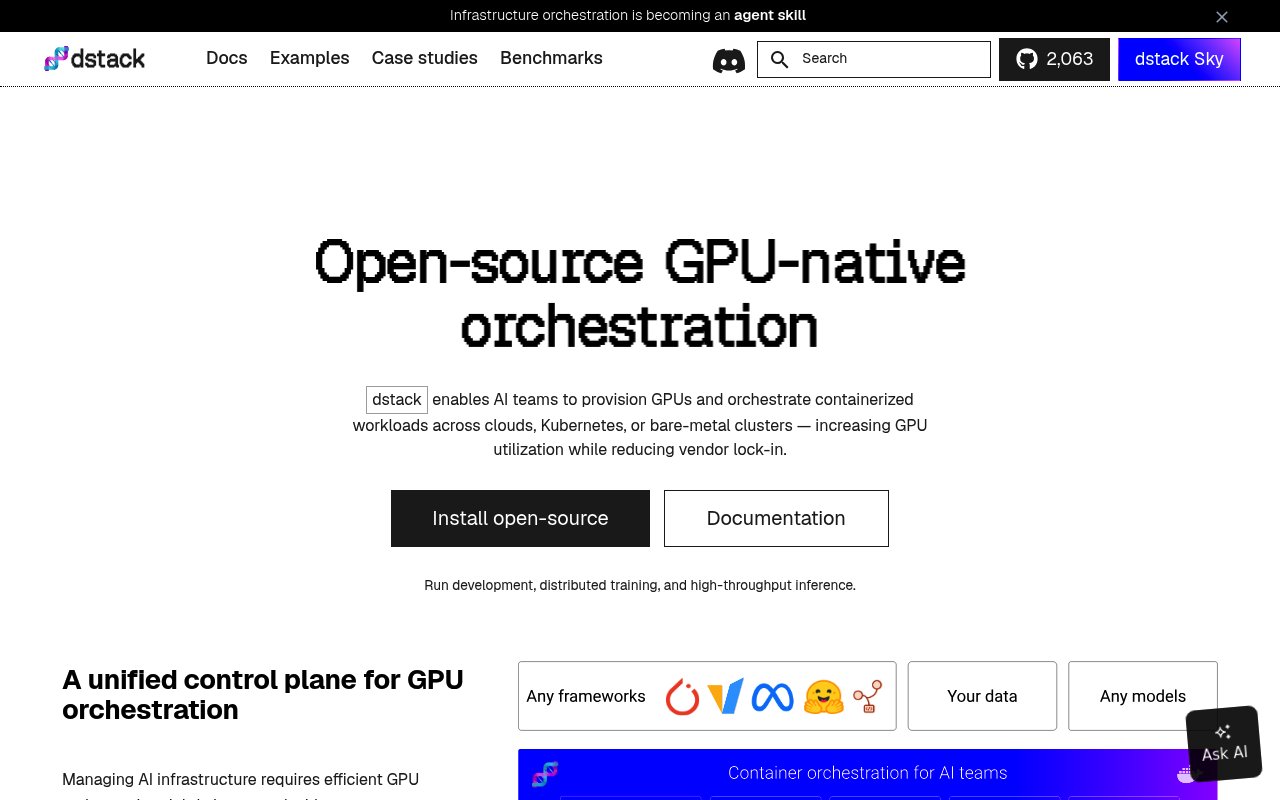The image size is (1280, 800).
Task: Open the Case studies menu item
Action: click(x=424, y=58)
